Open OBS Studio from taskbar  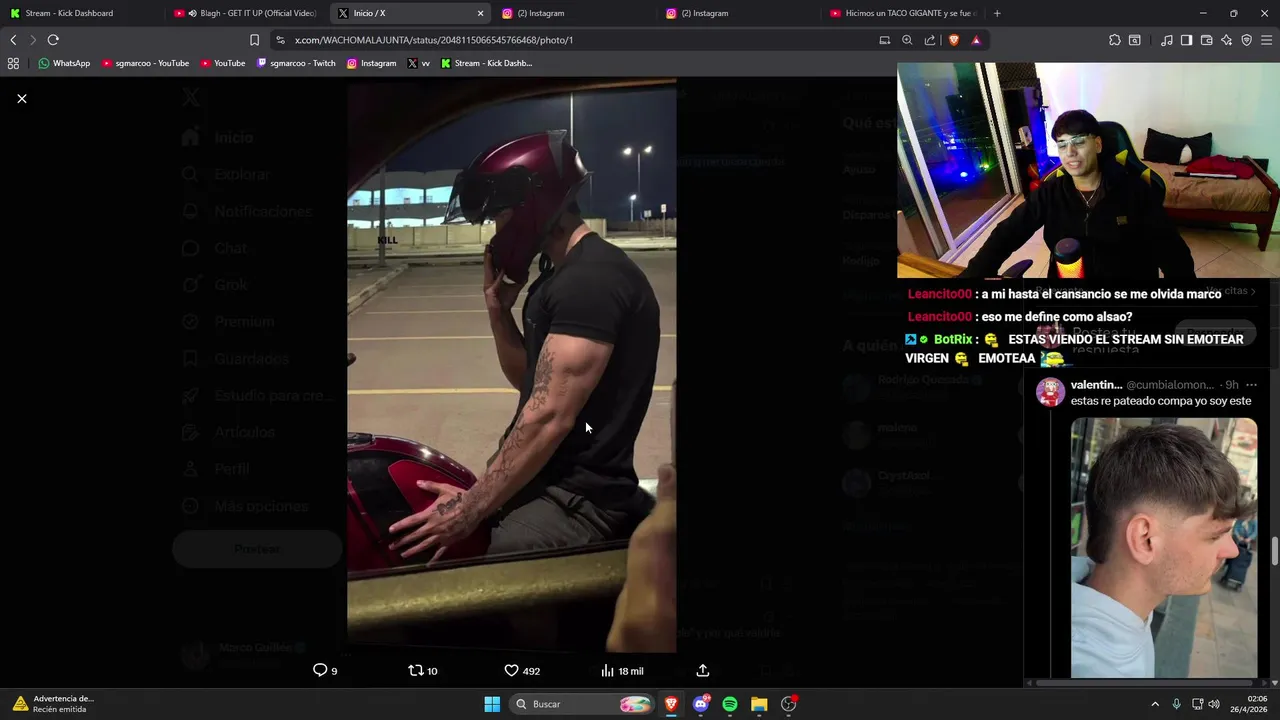click(789, 704)
